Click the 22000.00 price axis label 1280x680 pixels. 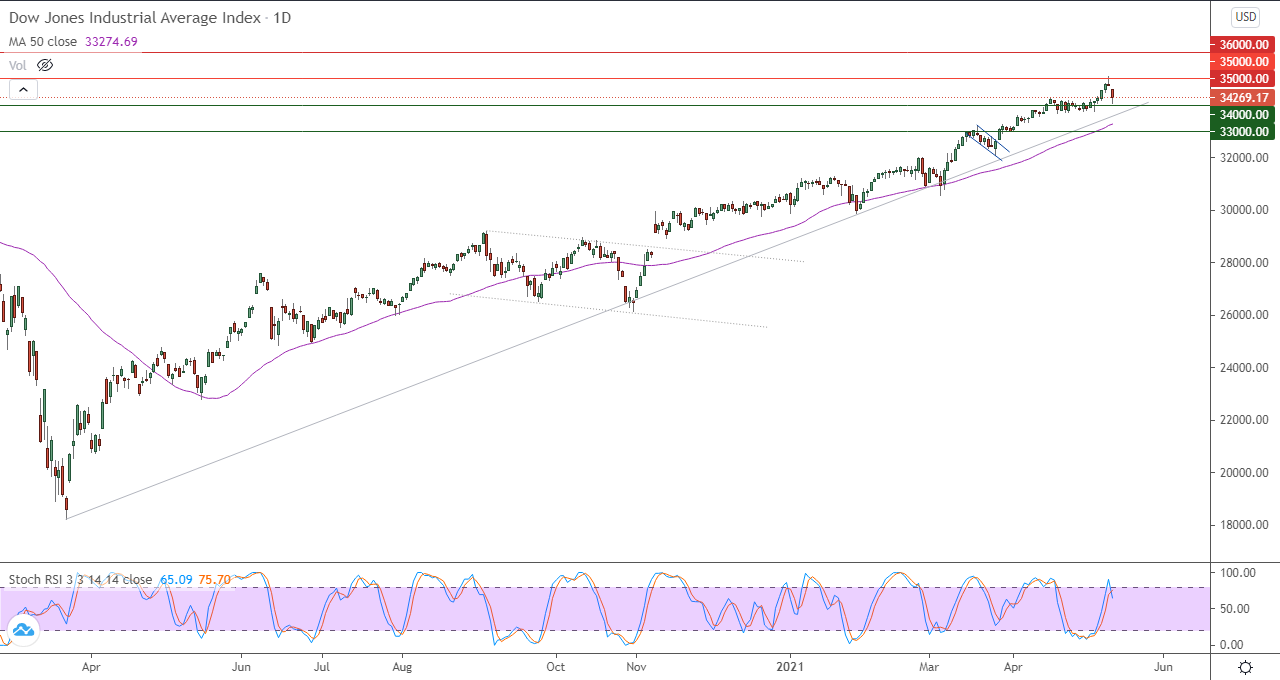[x=1242, y=420]
